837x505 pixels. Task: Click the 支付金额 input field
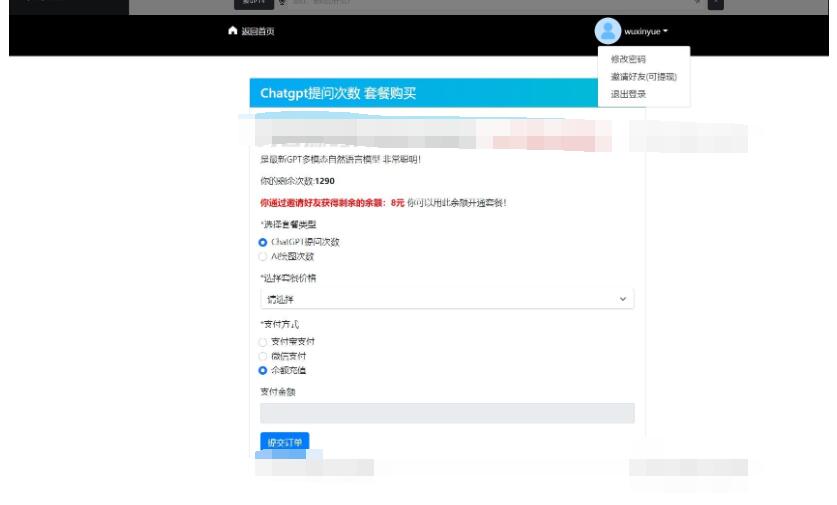447,413
